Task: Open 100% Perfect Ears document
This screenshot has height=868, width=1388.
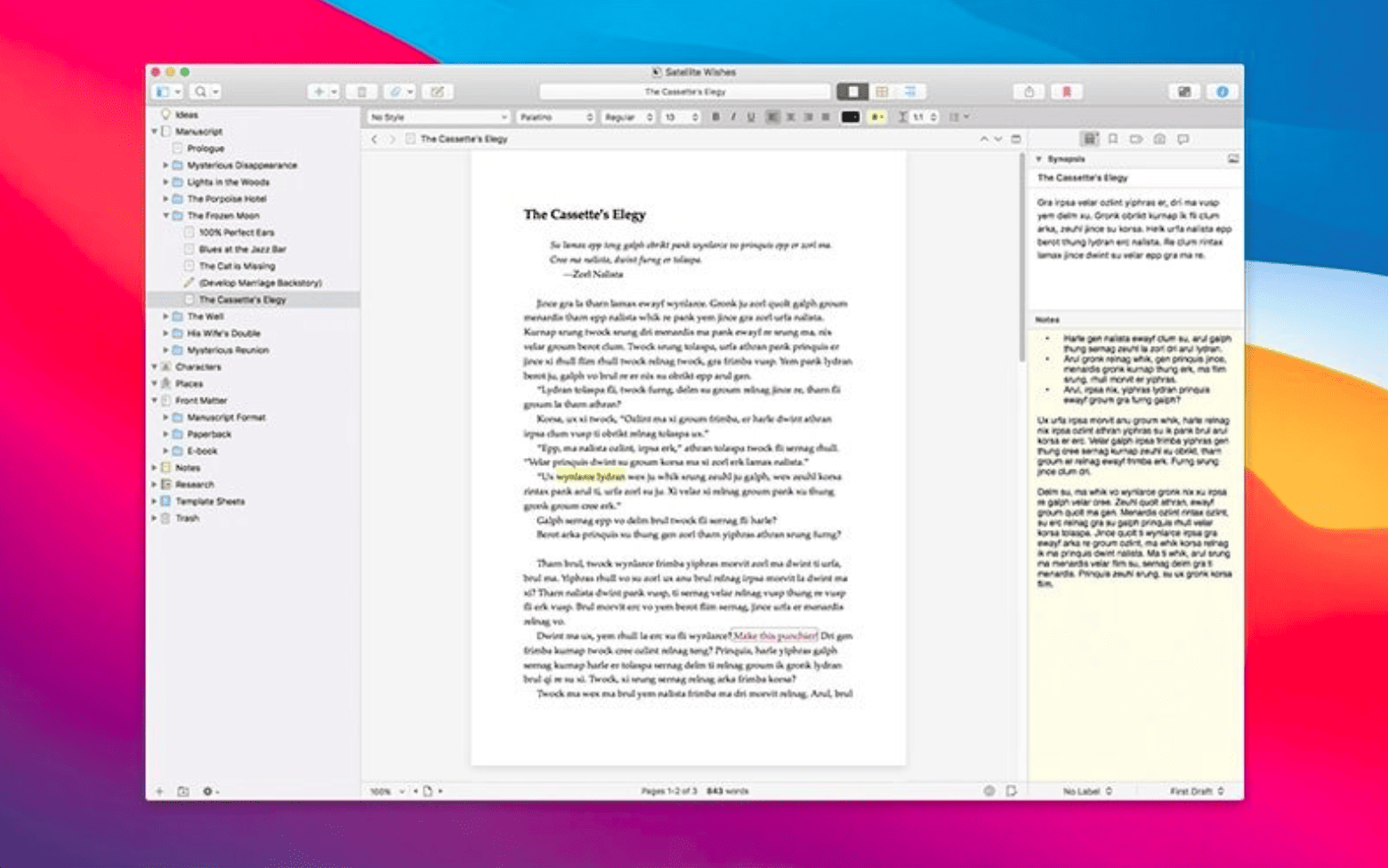Action: pyautogui.click(x=237, y=233)
